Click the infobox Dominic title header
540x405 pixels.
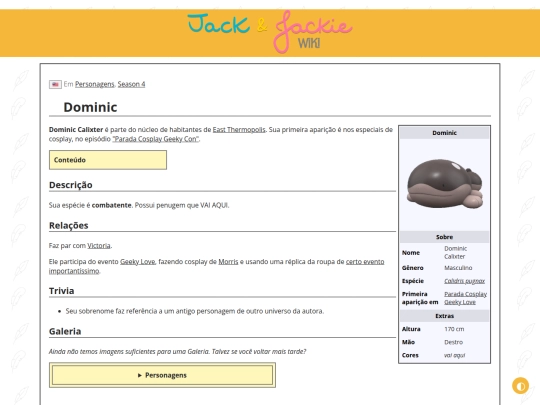tap(444, 133)
